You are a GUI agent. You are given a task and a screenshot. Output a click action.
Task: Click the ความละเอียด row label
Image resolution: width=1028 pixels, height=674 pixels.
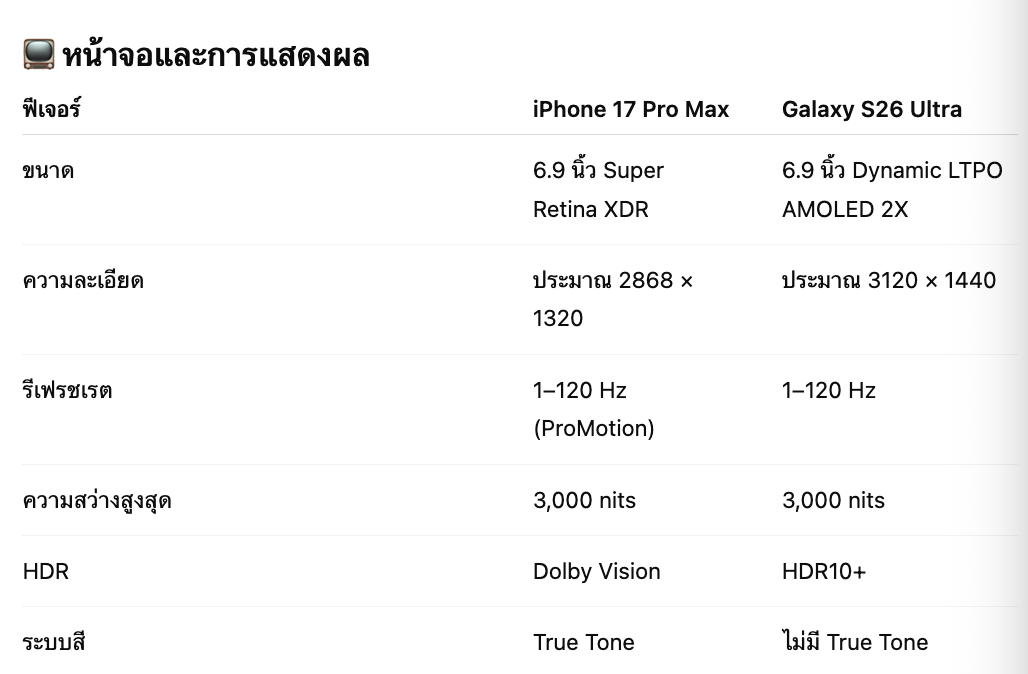[83, 281]
